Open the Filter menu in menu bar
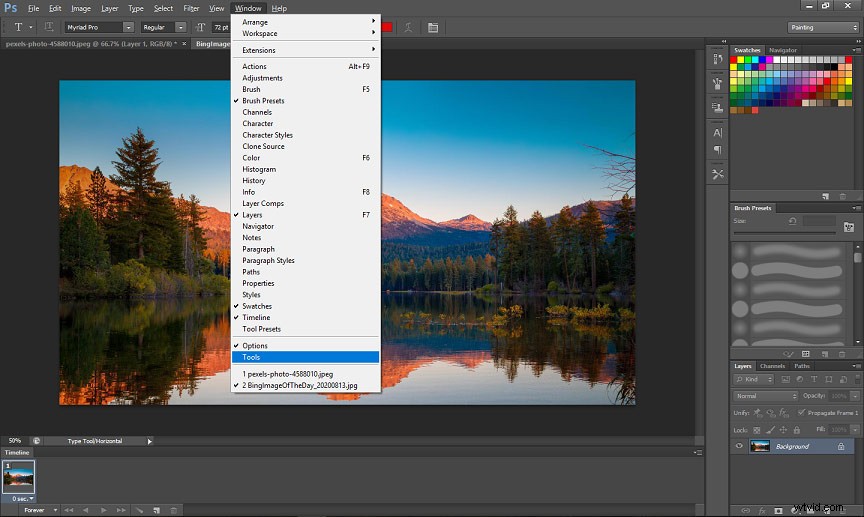Image resolution: width=864 pixels, height=517 pixels. (x=191, y=8)
